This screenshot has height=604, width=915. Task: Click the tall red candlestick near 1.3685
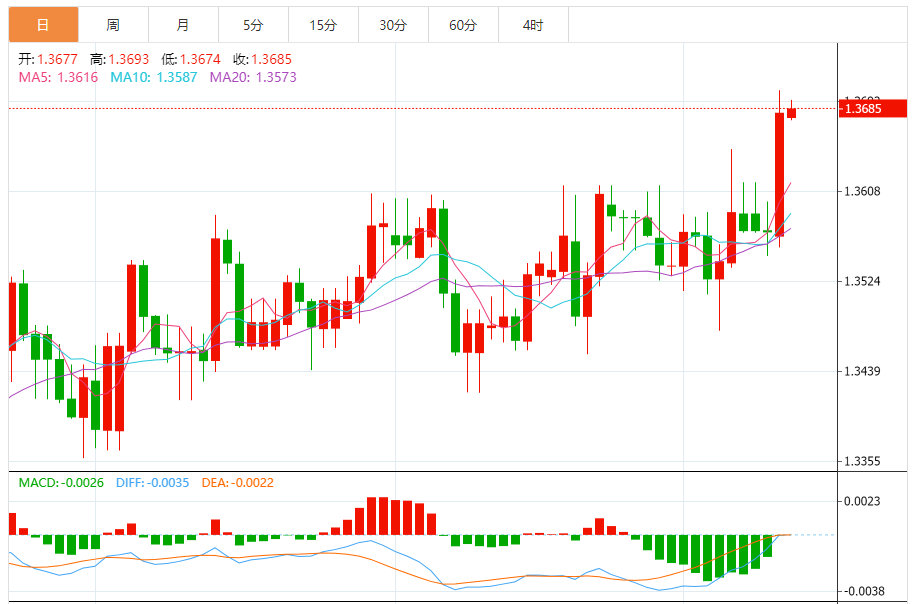coord(779,174)
